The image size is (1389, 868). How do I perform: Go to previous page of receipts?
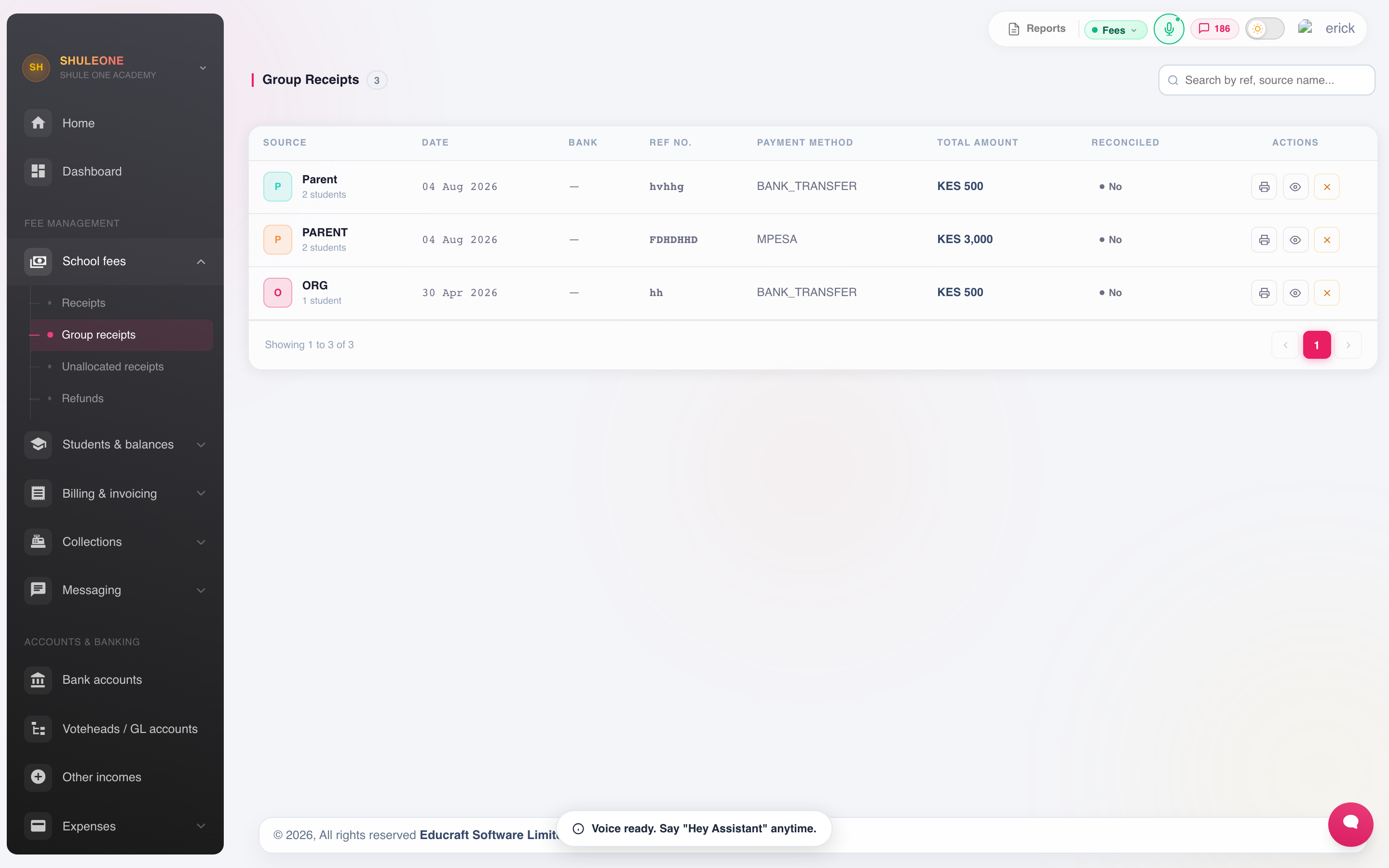tap(1285, 345)
